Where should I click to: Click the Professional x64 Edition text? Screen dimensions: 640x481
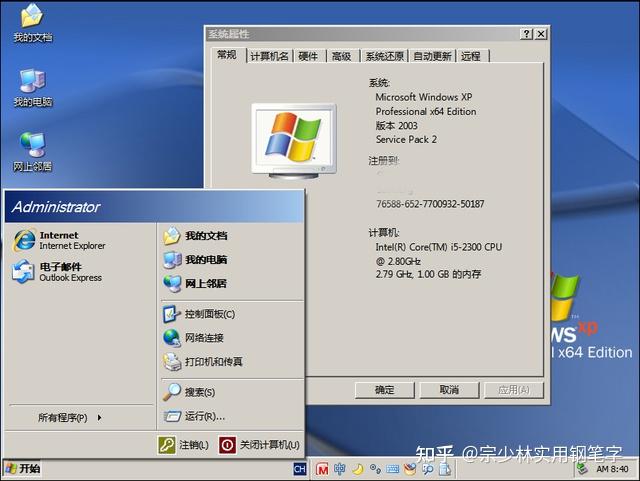click(426, 111)
